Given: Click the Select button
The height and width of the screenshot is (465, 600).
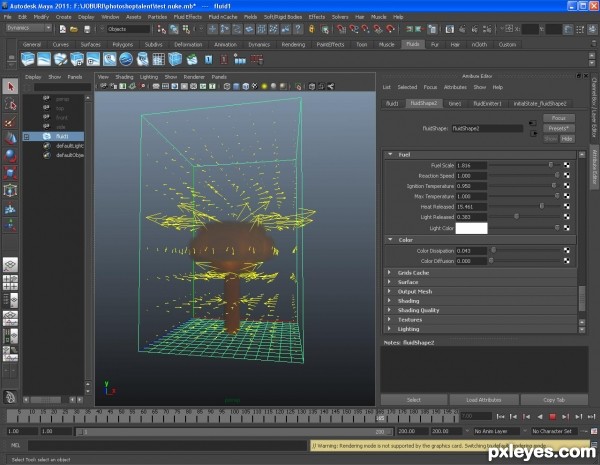Looking at the screenshot, I should (x=414, y=400).
